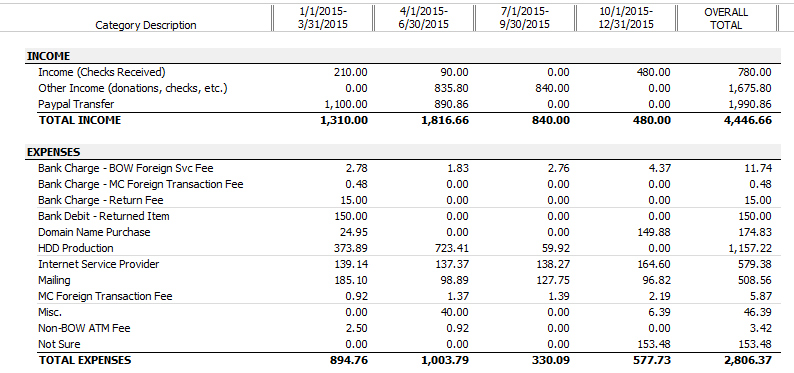This screenshot has height=373, width=794.
Task: Click the INCOME section heading
Action: 49,56
